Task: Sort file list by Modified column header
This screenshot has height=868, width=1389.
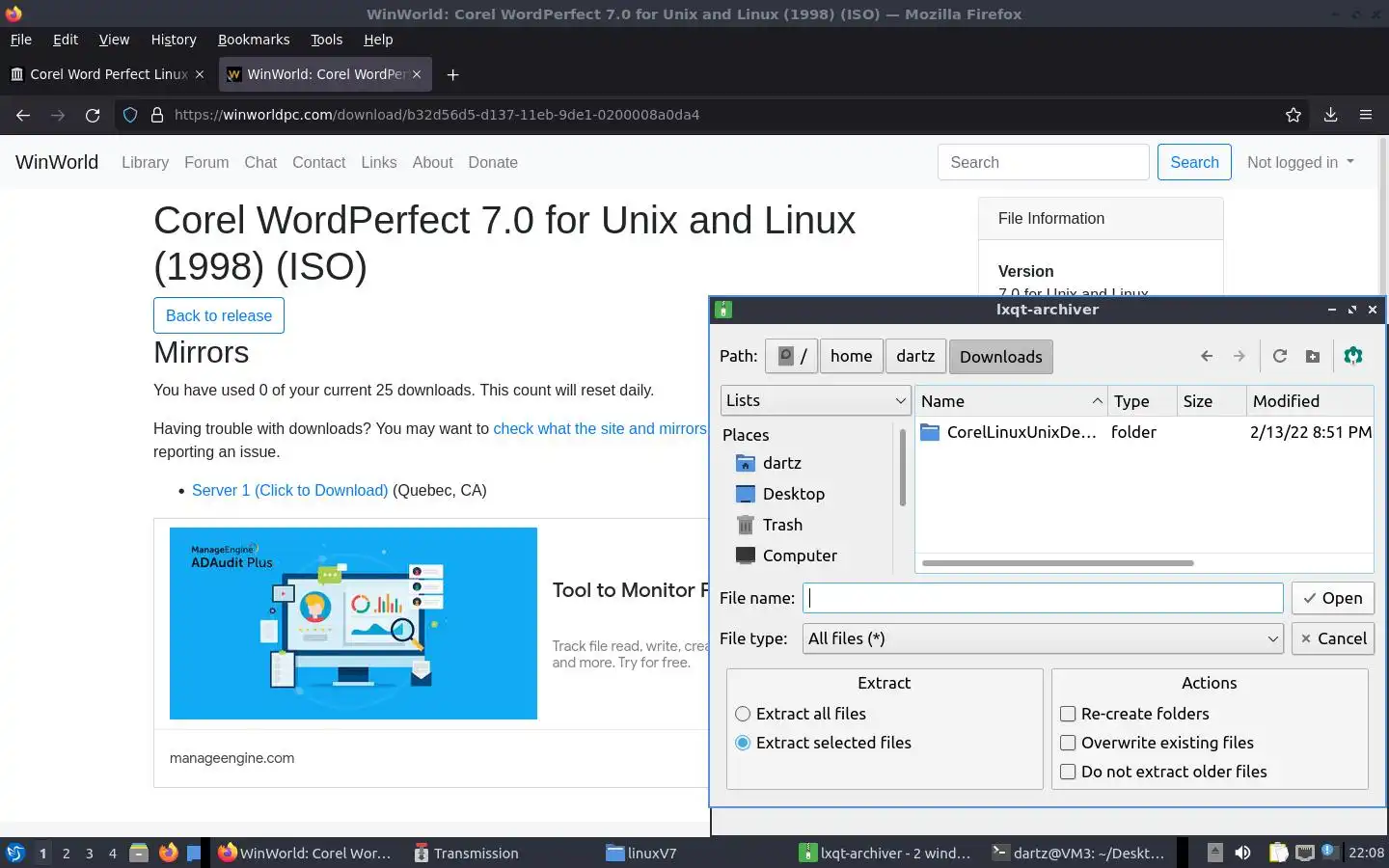Action: coord(1310,401)
